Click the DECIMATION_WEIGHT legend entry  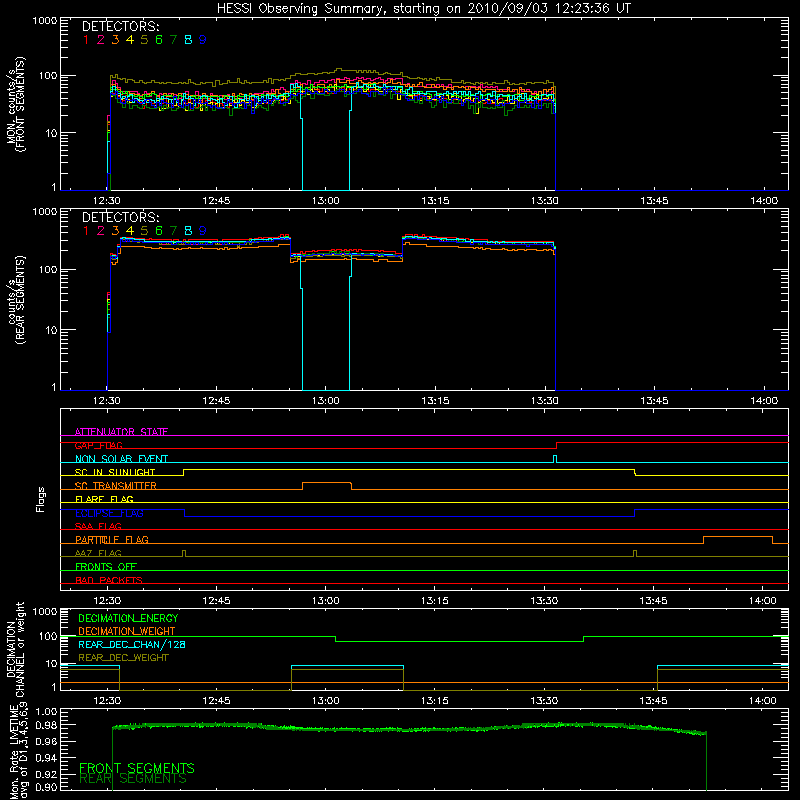tap(127, 631)
